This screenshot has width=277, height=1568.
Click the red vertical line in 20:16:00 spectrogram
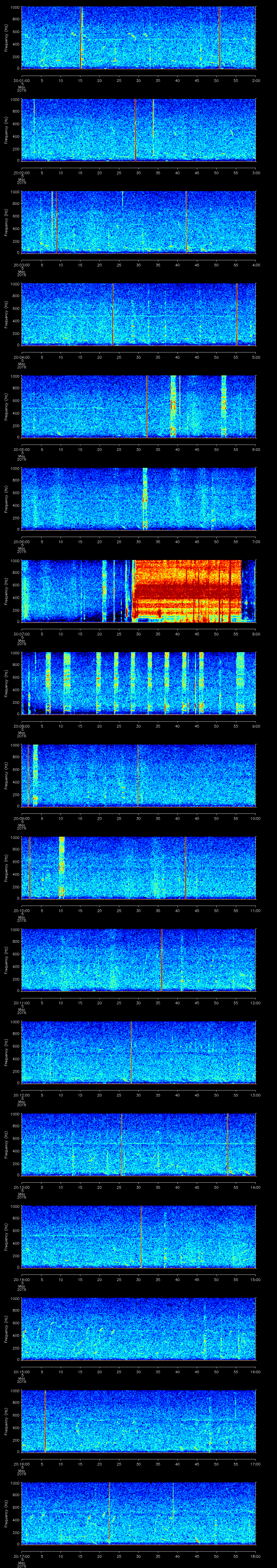pyautogui.click(x=45, y=1422)
